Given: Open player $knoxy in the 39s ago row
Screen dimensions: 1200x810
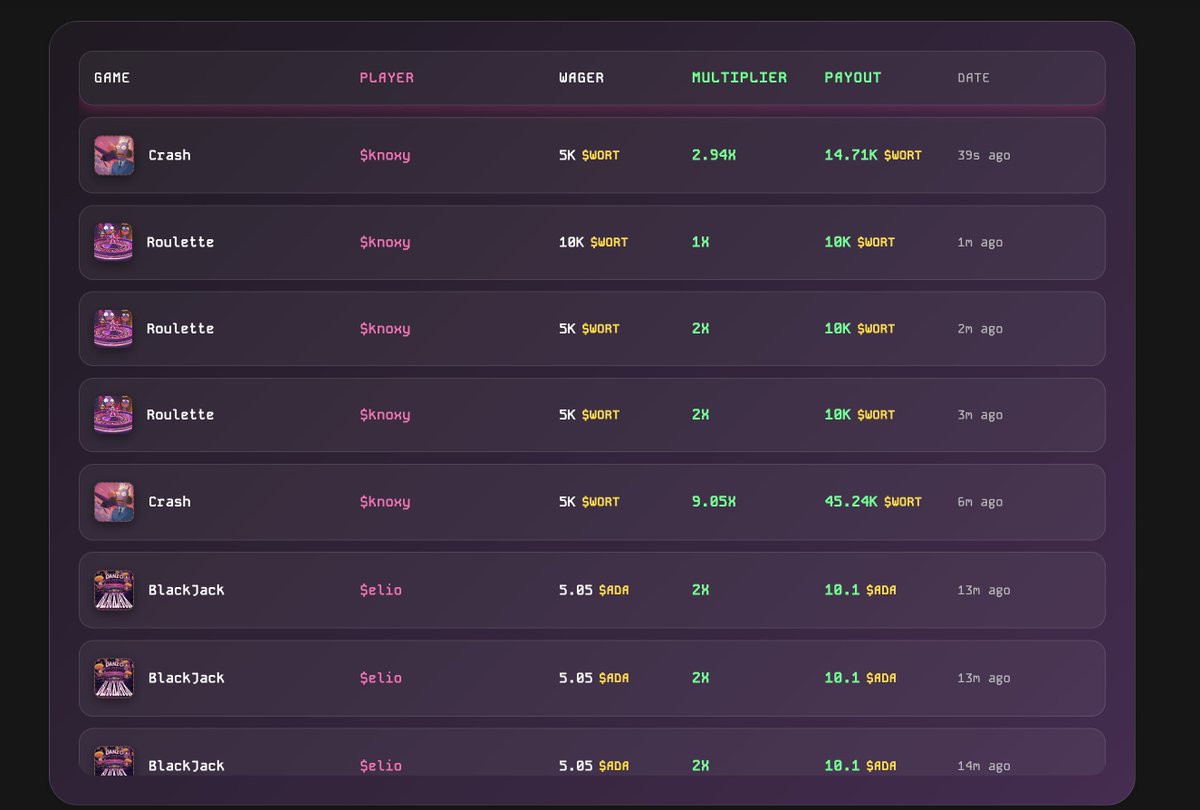Looking at the screenshot, I should click(385, 155).
